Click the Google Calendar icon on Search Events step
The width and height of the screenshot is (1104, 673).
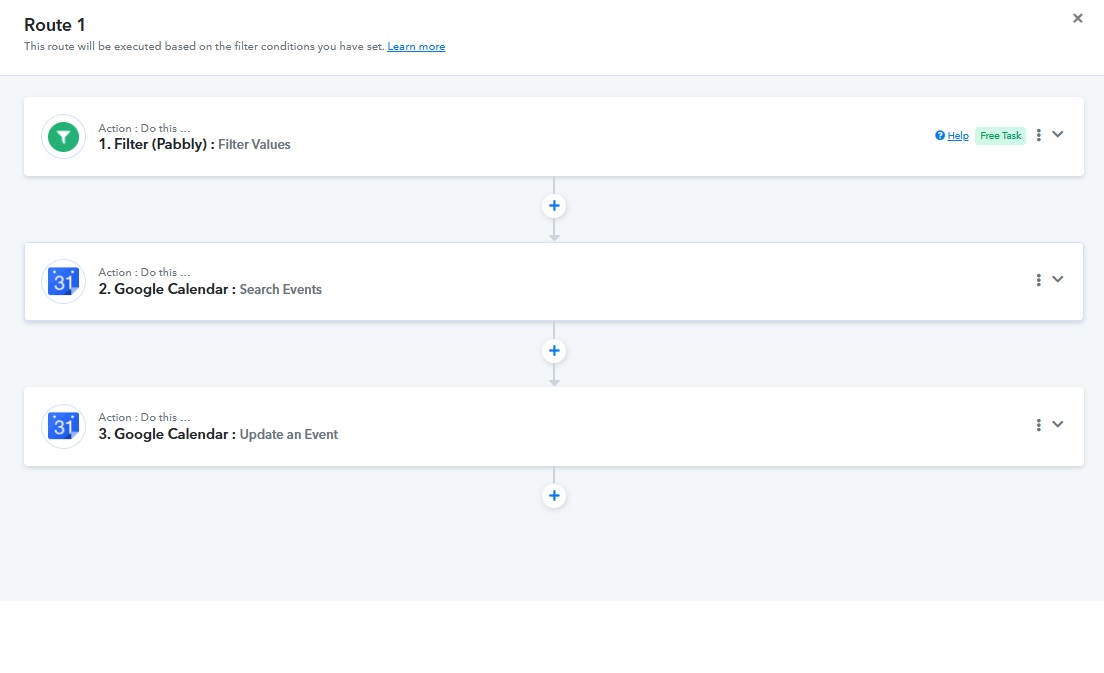(63, 281)
